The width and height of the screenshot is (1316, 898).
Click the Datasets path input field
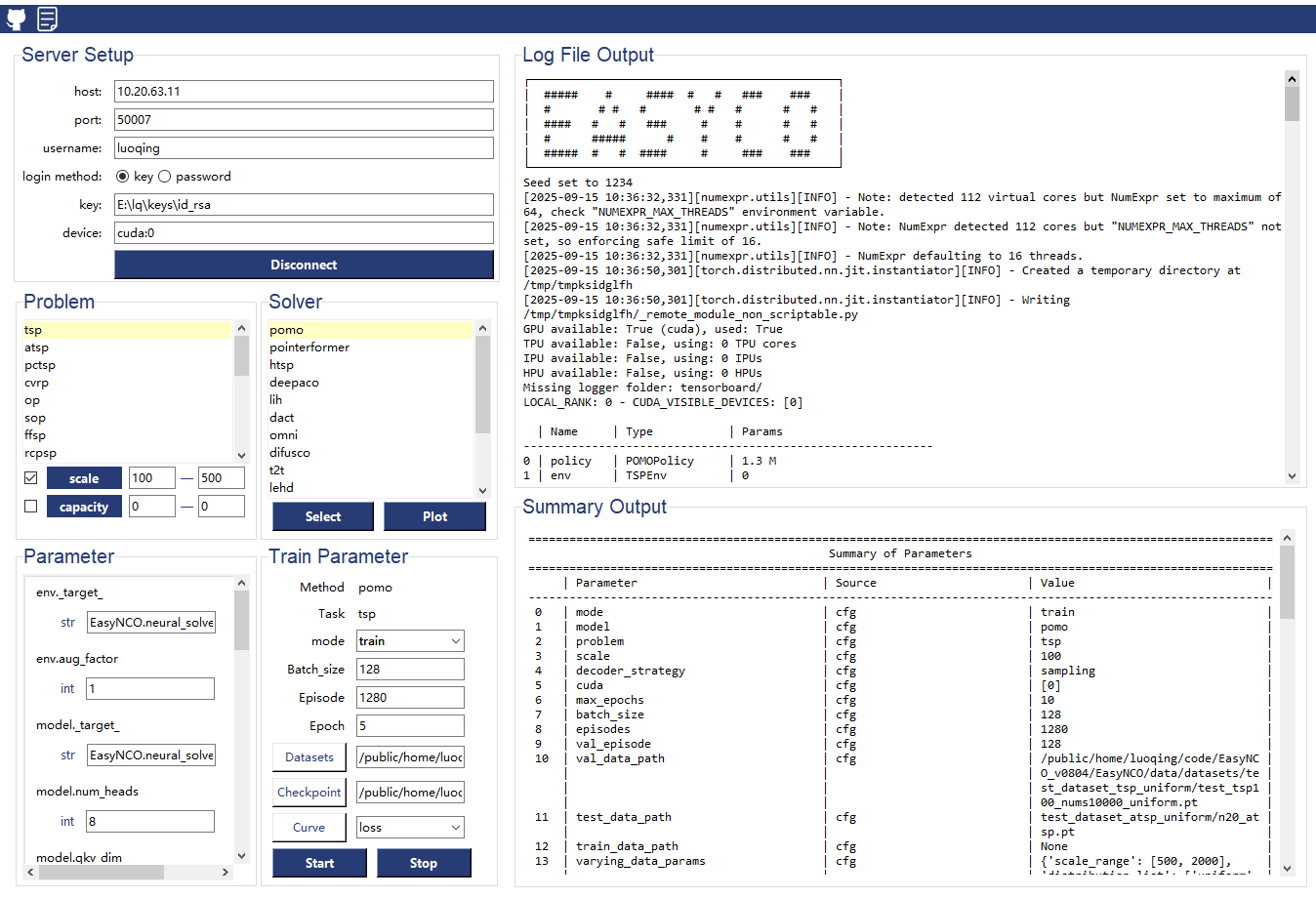tap(410, 757)
